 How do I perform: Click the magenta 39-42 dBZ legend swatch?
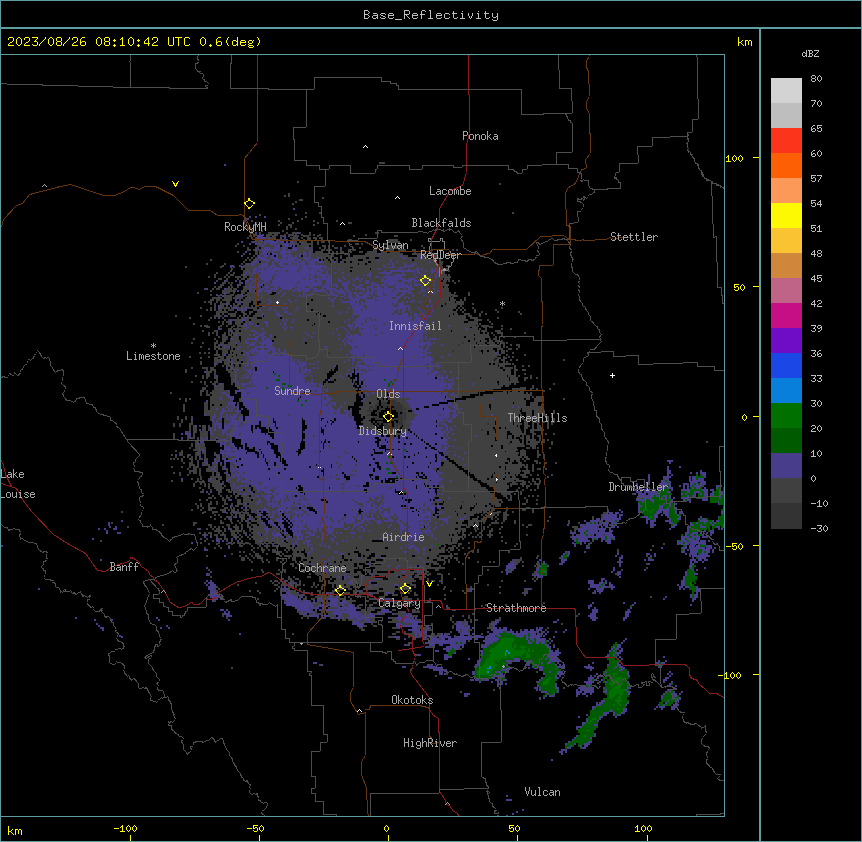tap(786, 315)
